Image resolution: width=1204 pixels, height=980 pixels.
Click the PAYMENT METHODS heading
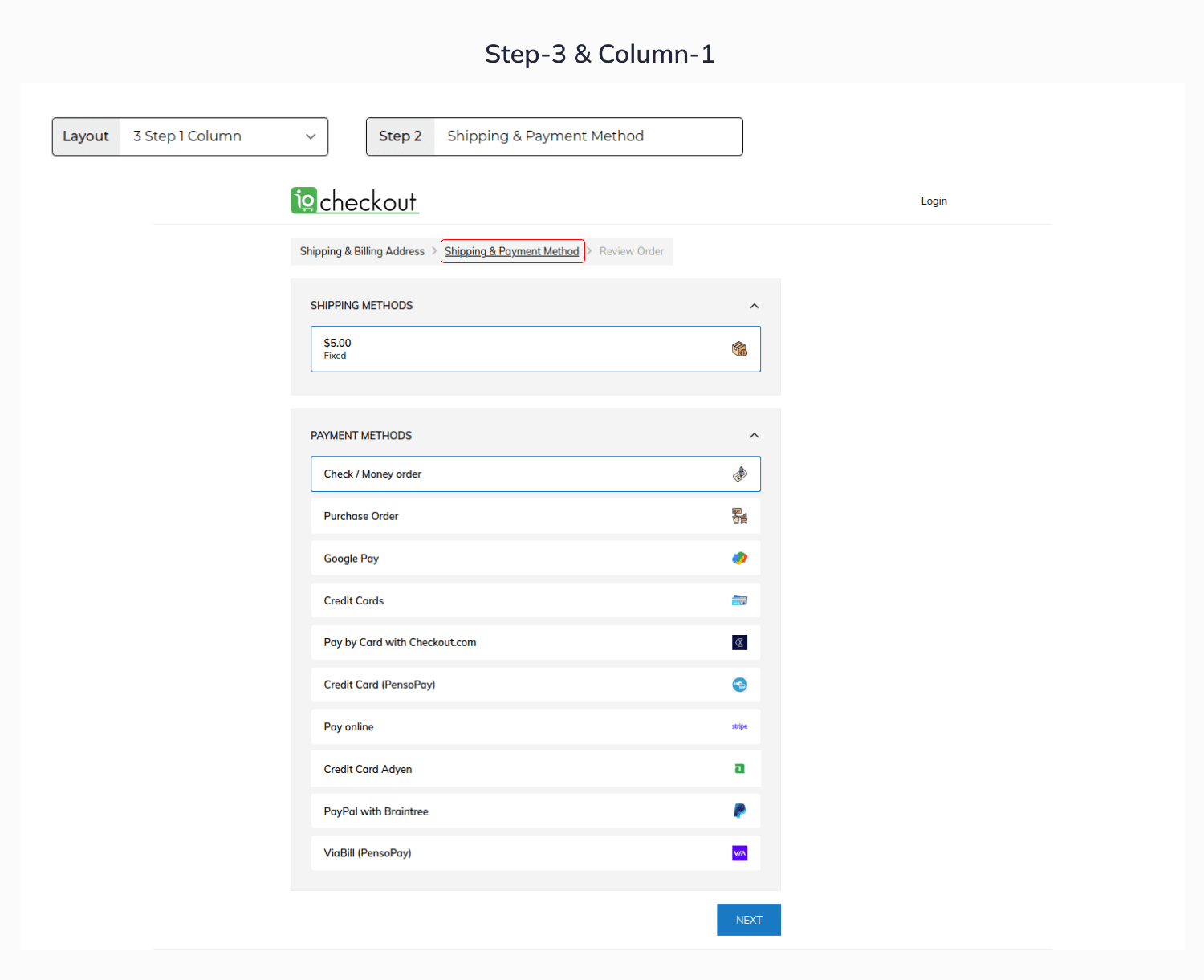[361, 435]
